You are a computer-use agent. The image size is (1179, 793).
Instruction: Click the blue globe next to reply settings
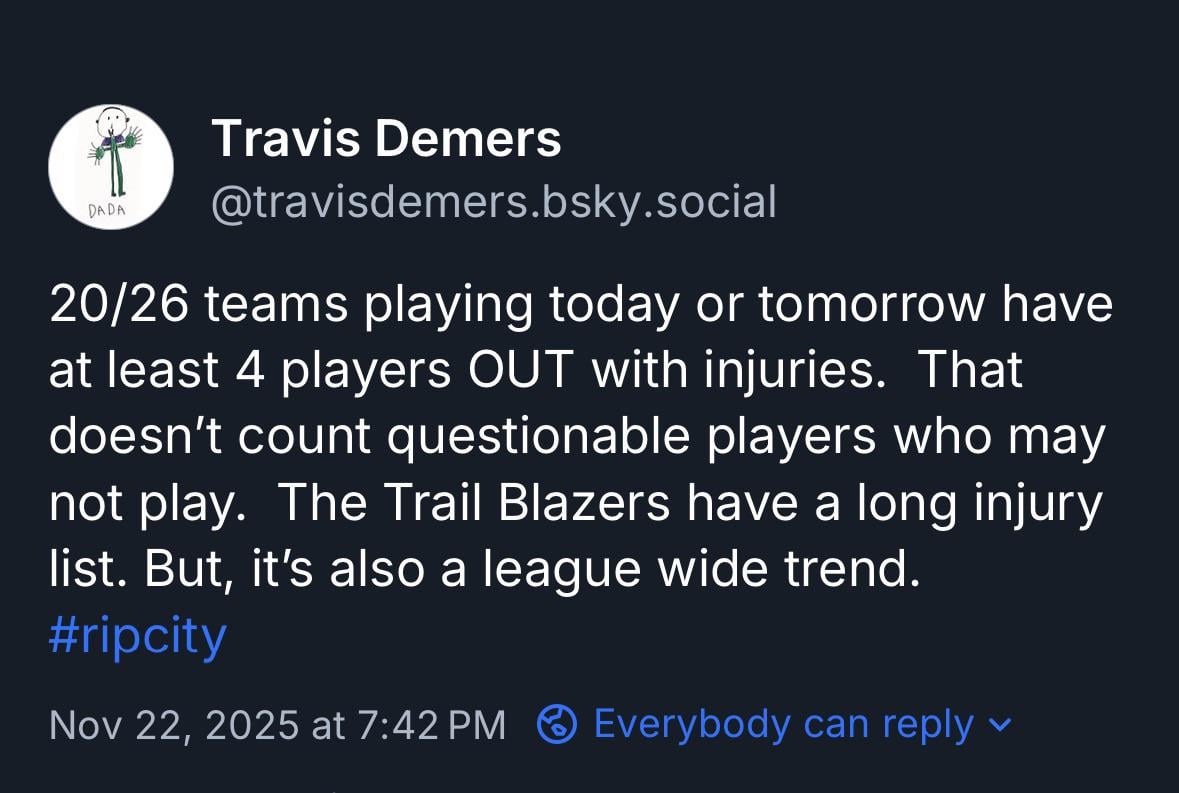click(556, 723)
